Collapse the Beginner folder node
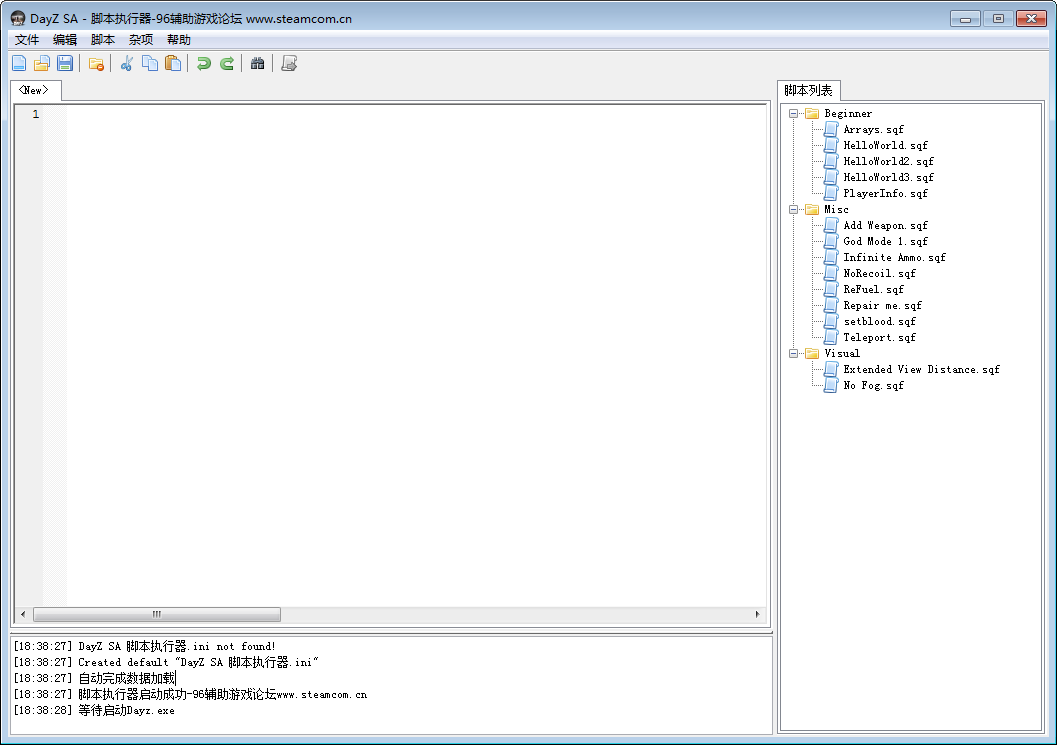The image size is (1057, 745). (x=793, y=113)
